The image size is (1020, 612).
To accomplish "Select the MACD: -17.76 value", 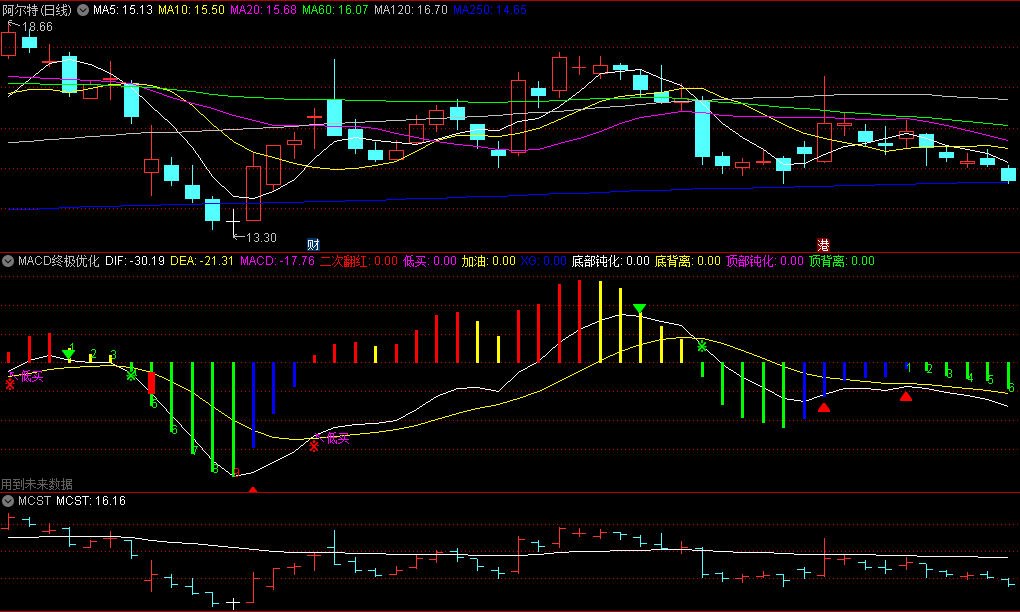I will [277, 261].
